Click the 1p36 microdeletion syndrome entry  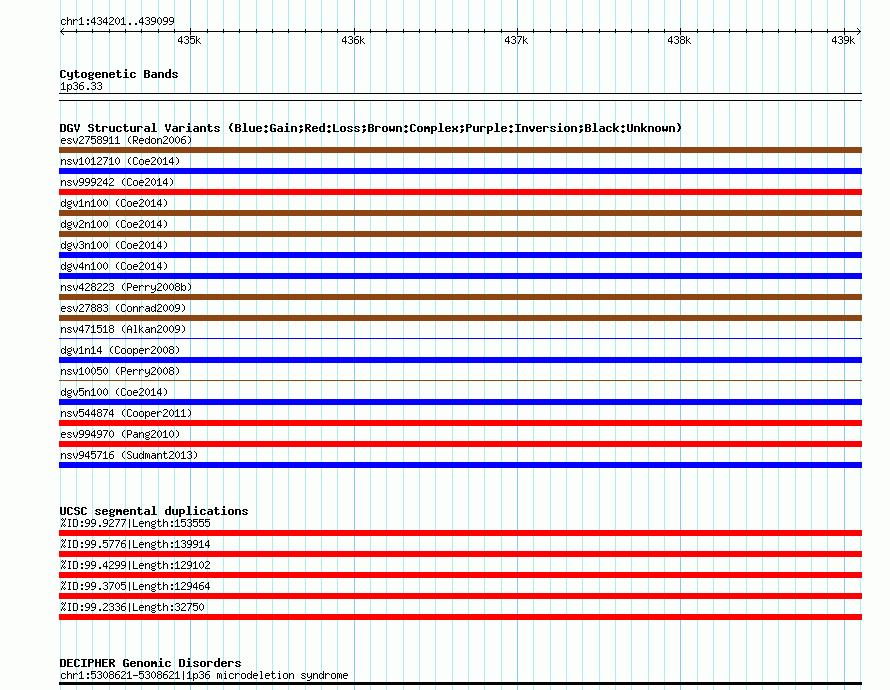pyautogui.click(x=204, y=675)
